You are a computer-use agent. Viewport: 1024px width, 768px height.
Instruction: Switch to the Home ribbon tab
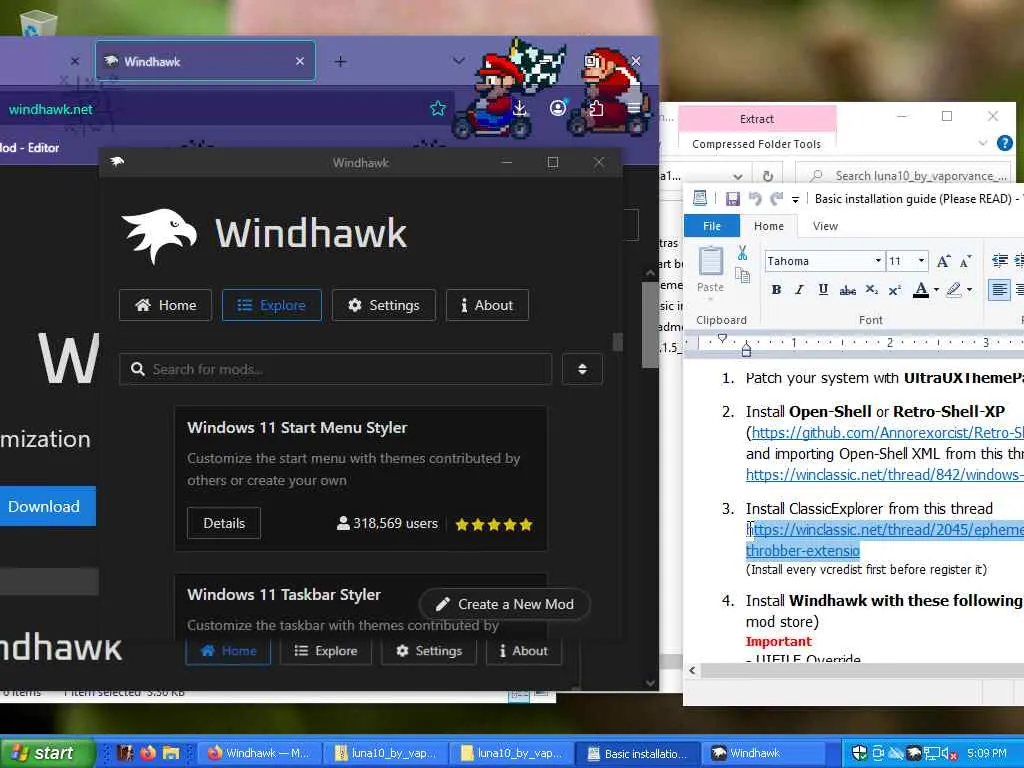point(769,226)
